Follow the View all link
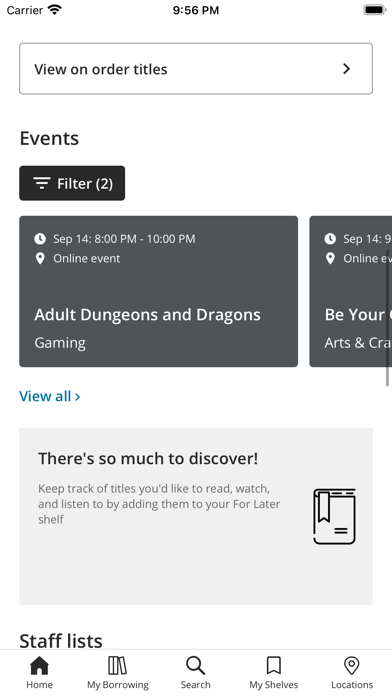The image size is (392, 696). pyautogui.click(x=50, y=396)
